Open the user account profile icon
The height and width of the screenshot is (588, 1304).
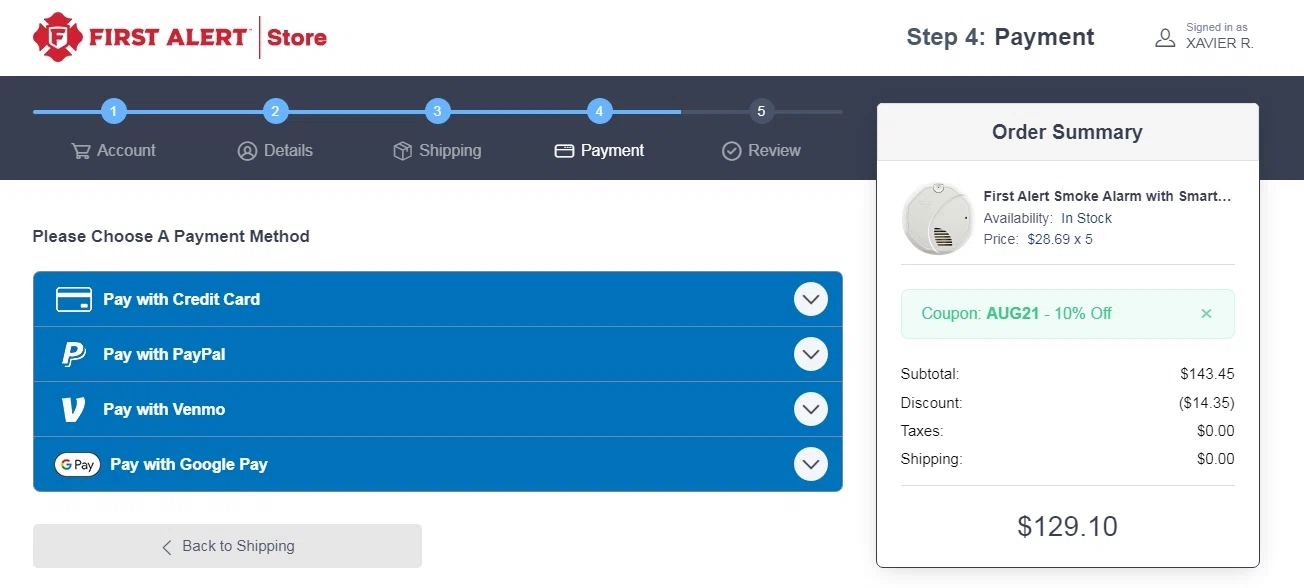coord(1165,38)
